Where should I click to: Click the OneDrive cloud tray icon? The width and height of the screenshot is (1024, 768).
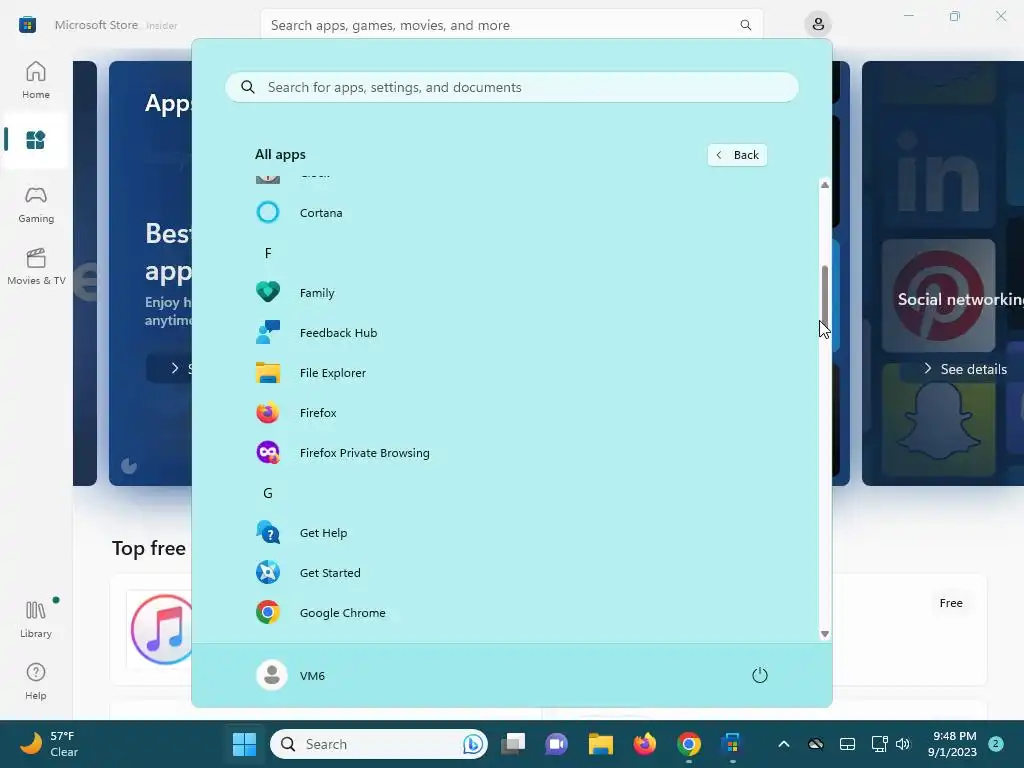[x=816, y=744]
